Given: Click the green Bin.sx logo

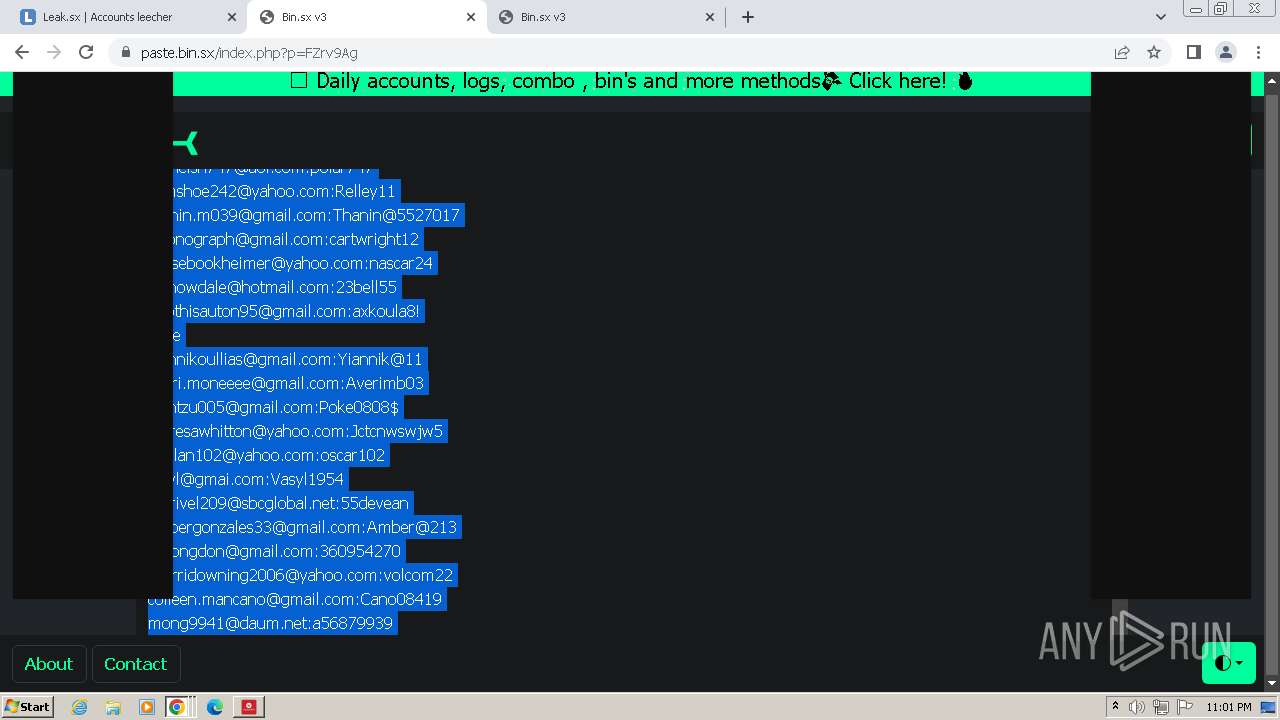Looking at the screenshot, I should [186, 143].
